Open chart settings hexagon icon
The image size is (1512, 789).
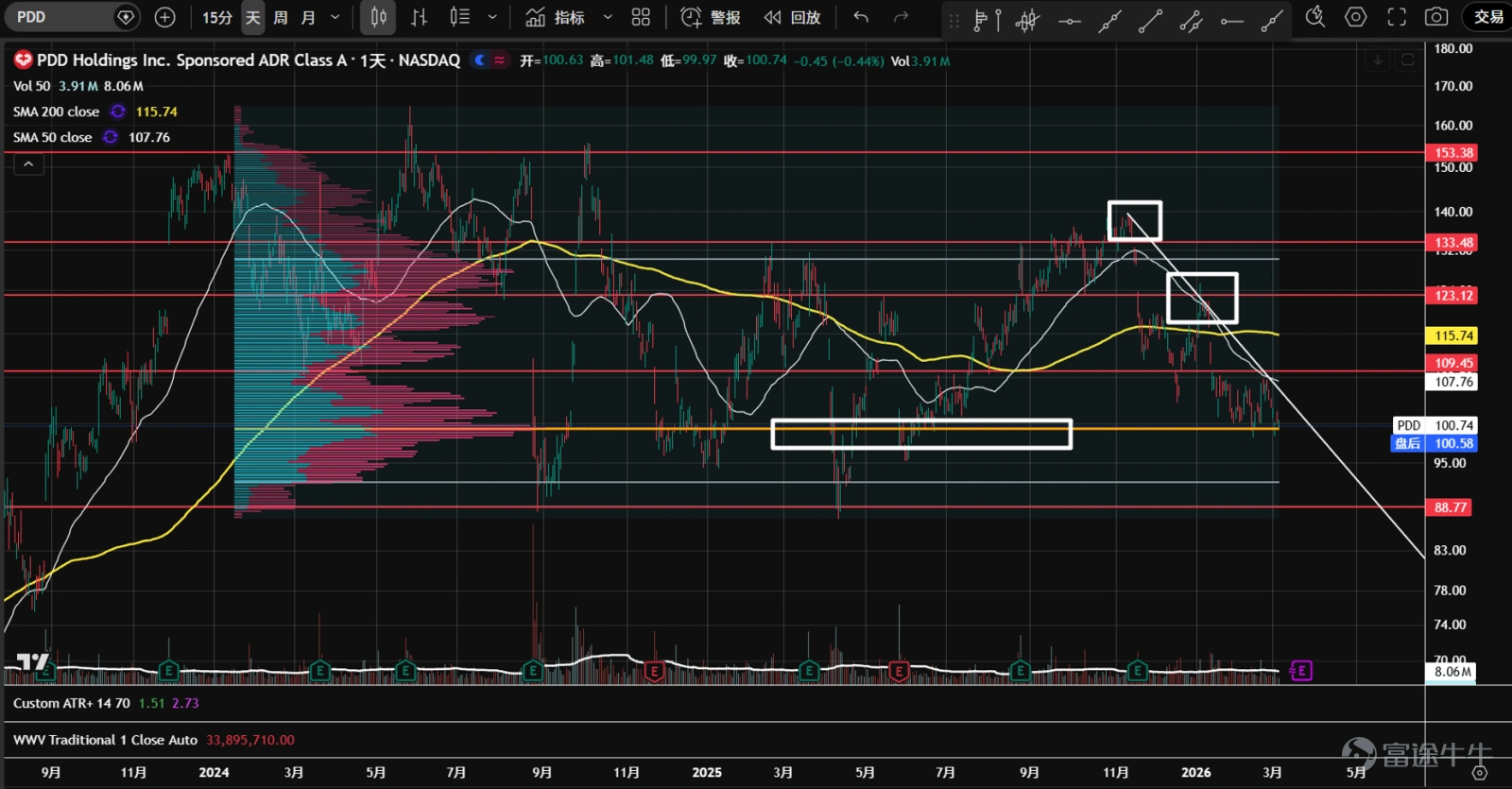[1356, 17]
